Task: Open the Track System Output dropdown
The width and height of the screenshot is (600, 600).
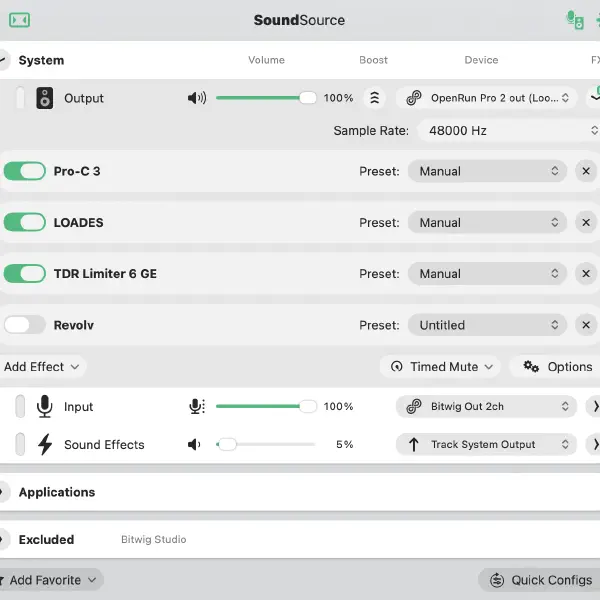Action: coord(486,444)
